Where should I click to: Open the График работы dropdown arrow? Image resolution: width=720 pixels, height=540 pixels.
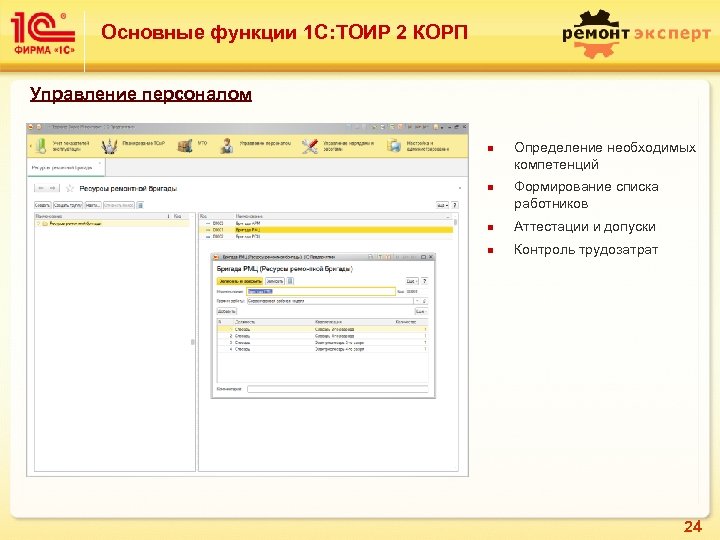[417, 301]
